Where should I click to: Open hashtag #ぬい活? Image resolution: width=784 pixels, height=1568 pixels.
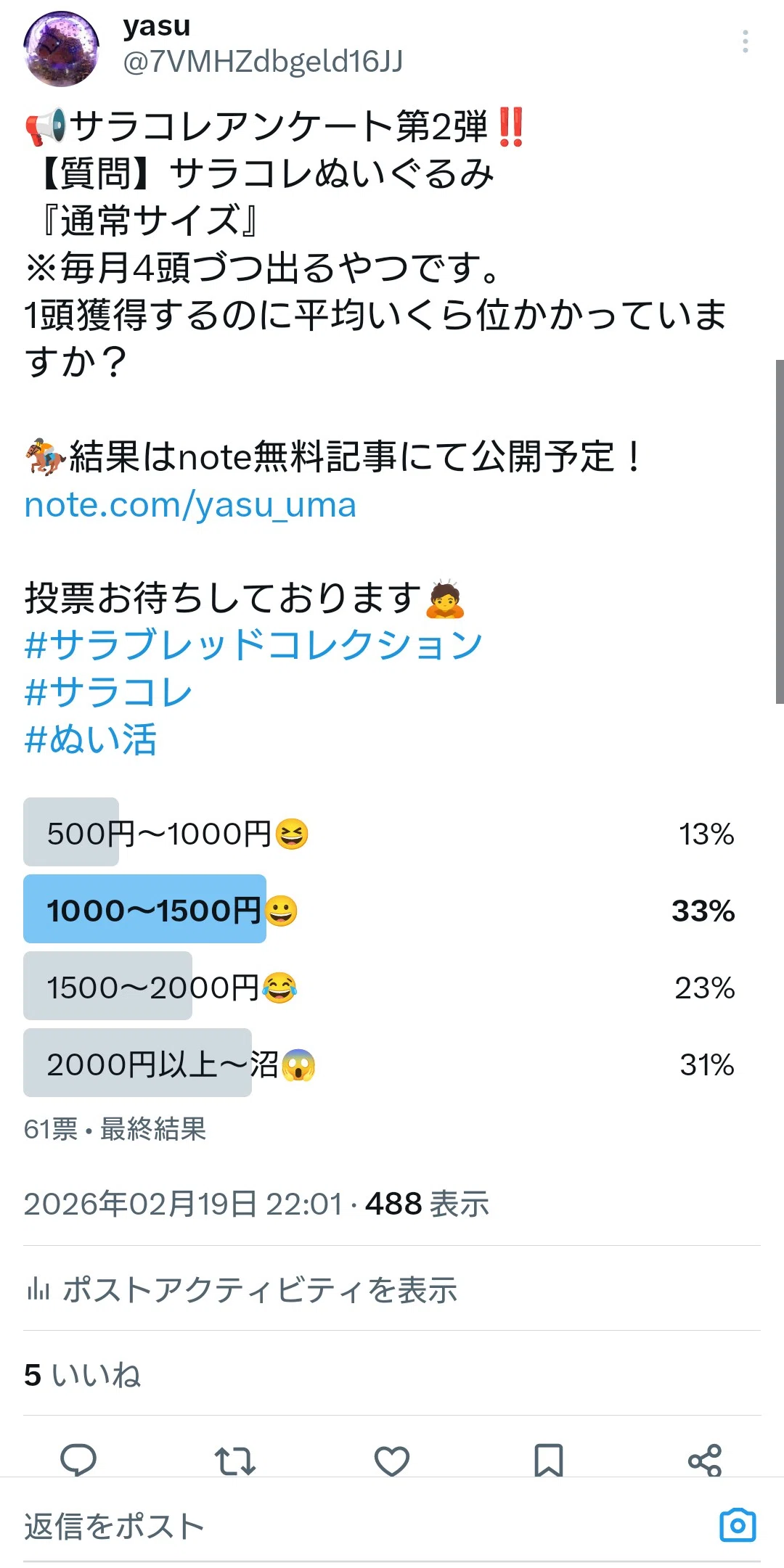tap(90, 739)
